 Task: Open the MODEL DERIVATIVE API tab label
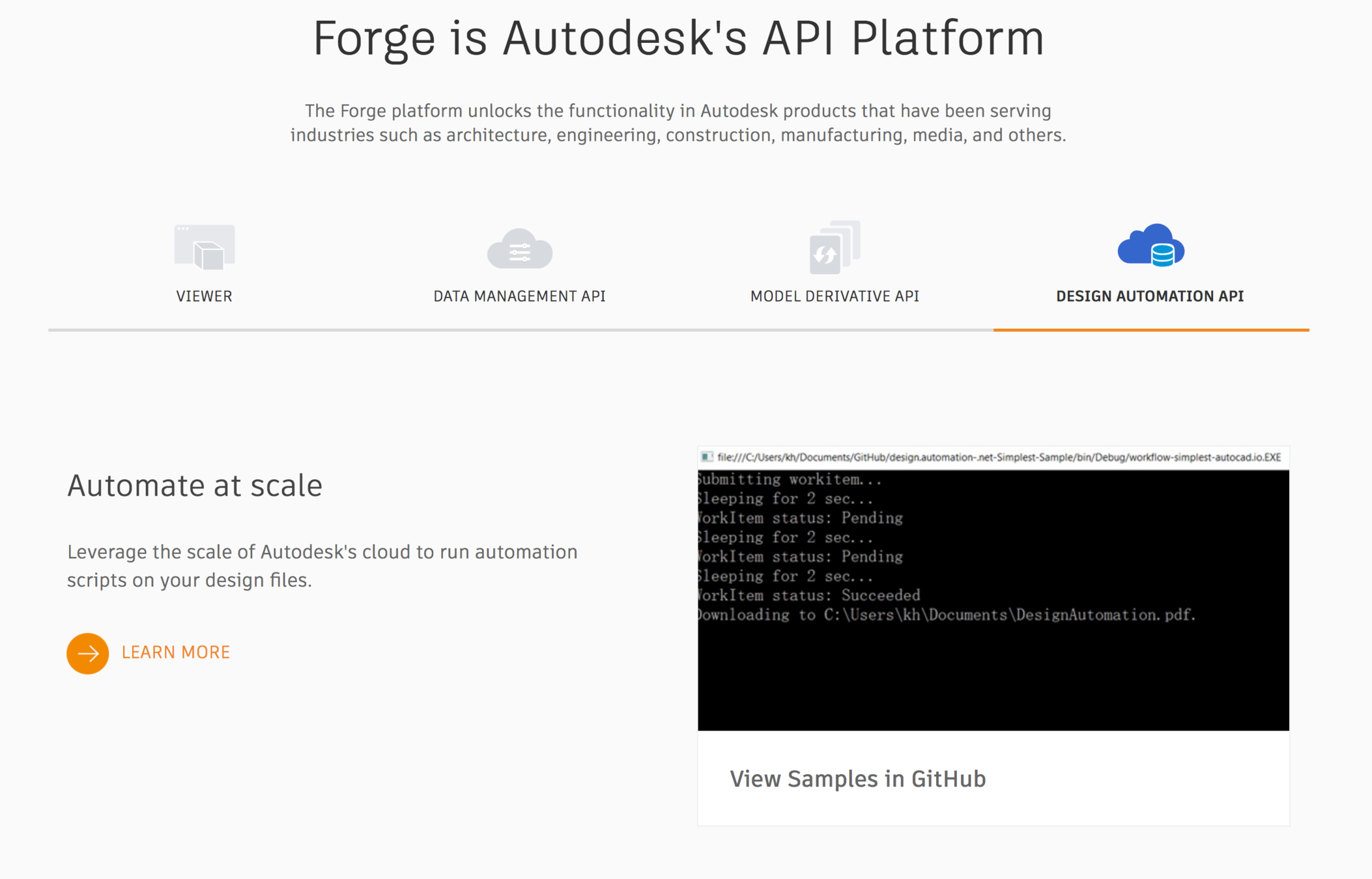(x=835, y=296)
